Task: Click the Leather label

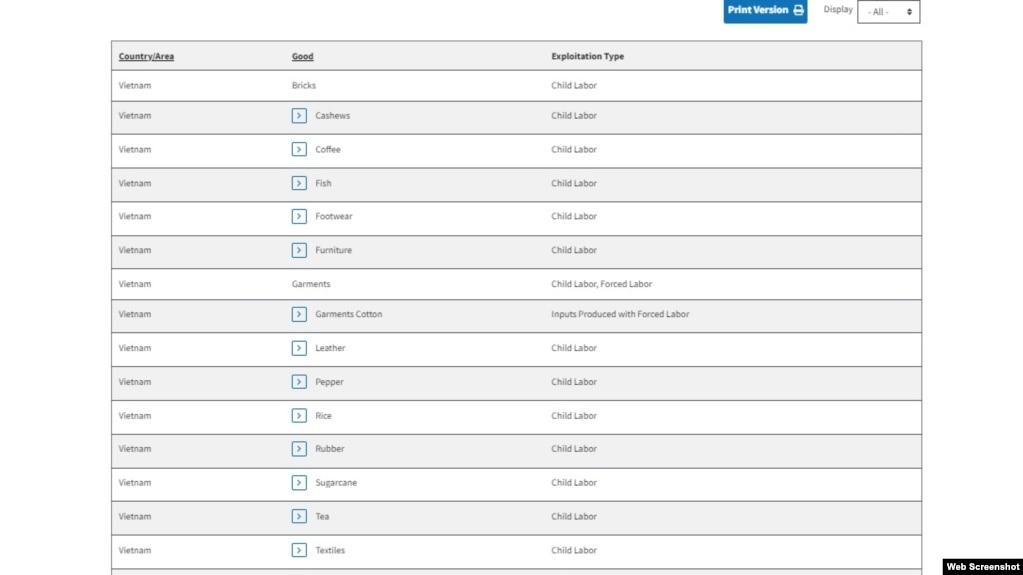Action: tap(330, 348)
